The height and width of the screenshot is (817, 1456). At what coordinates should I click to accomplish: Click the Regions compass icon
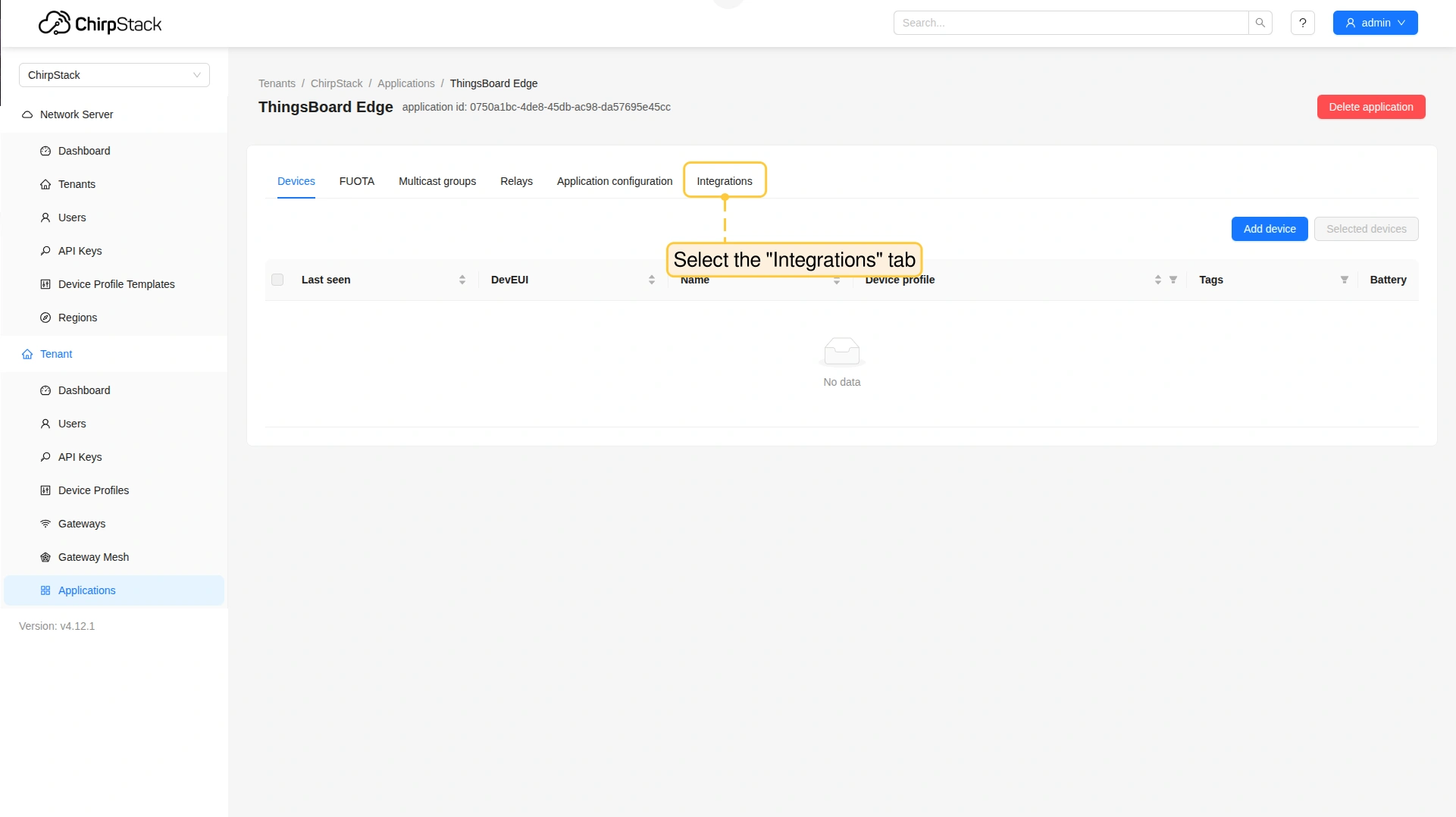[x=45, y=318]
